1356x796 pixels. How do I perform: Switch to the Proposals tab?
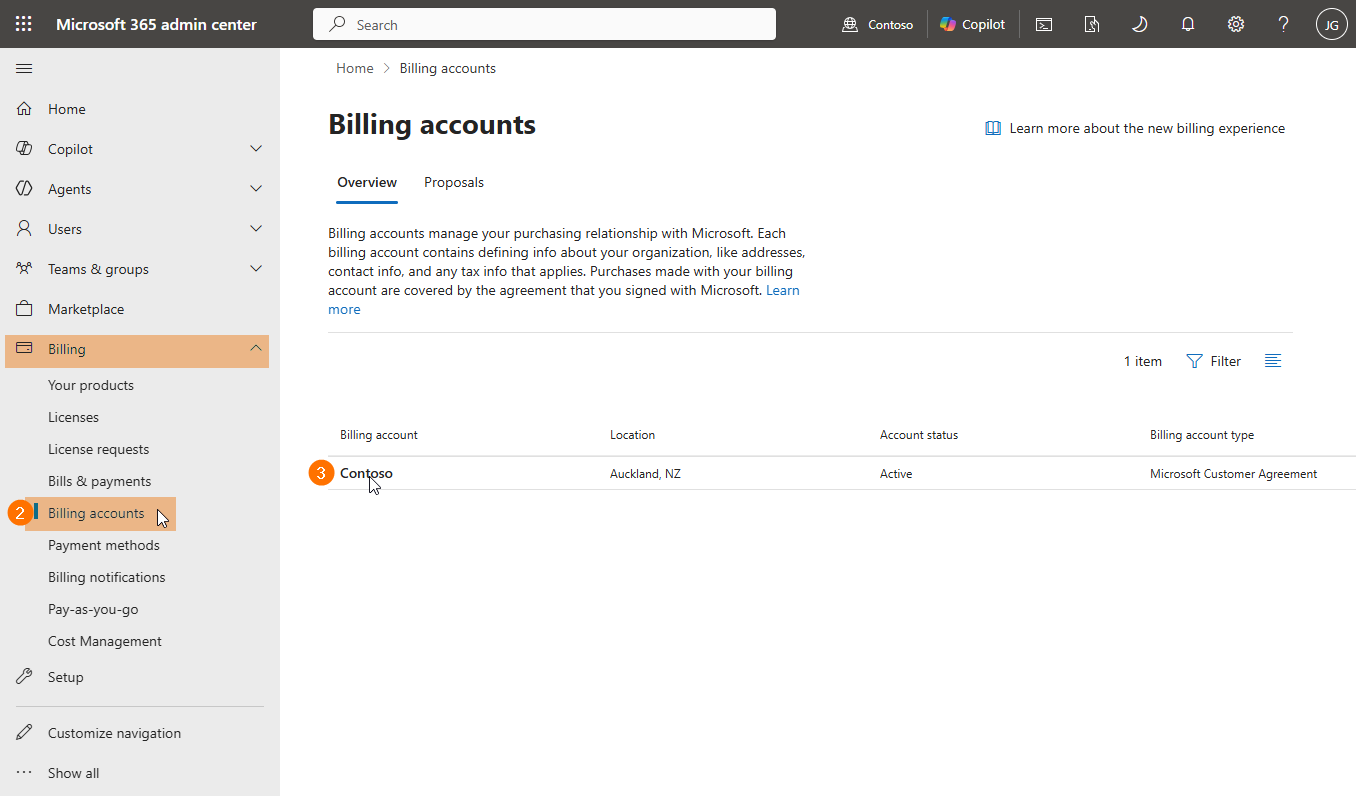454,182
